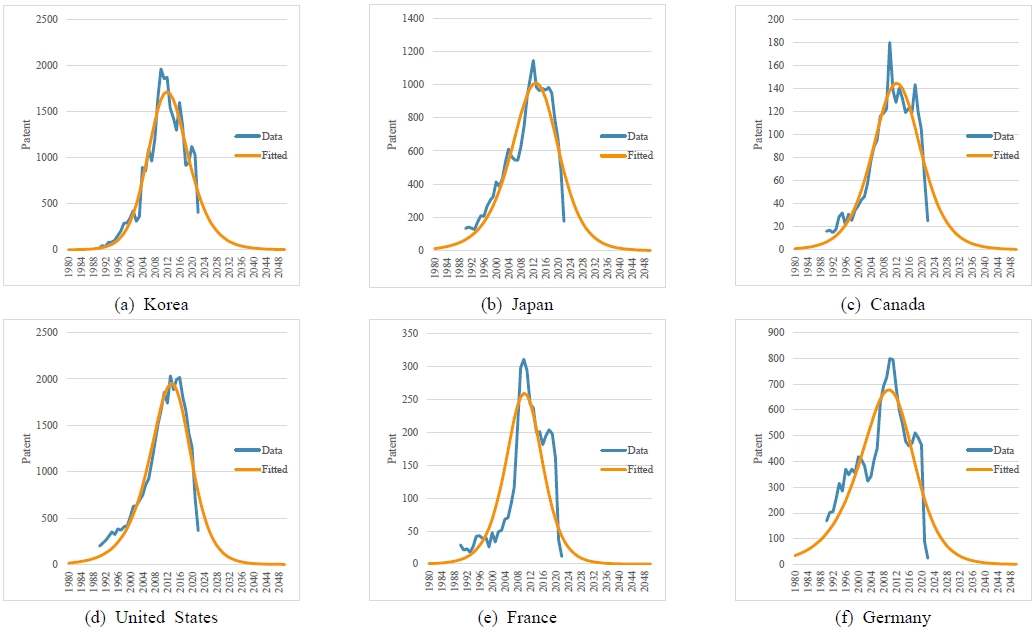This screenshot has height=631, width=1035.
Task: Select the "(f) Germany" caption
Action: 883,618
